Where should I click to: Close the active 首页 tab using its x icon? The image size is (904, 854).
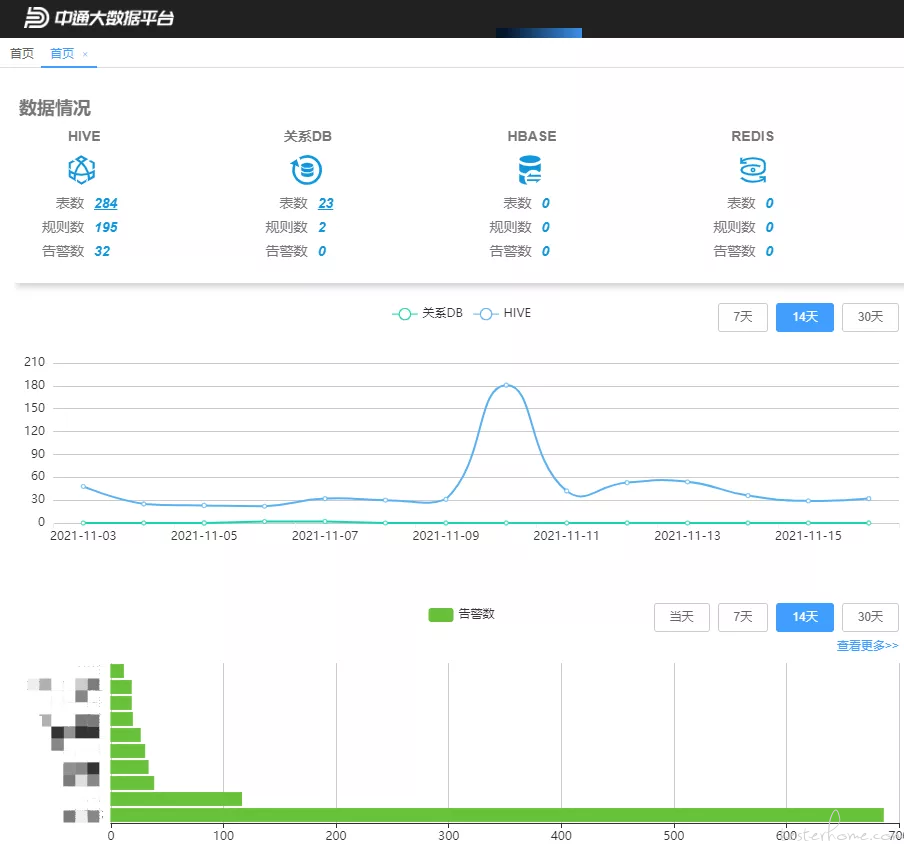pyautogui.click(x=85, y=54)
